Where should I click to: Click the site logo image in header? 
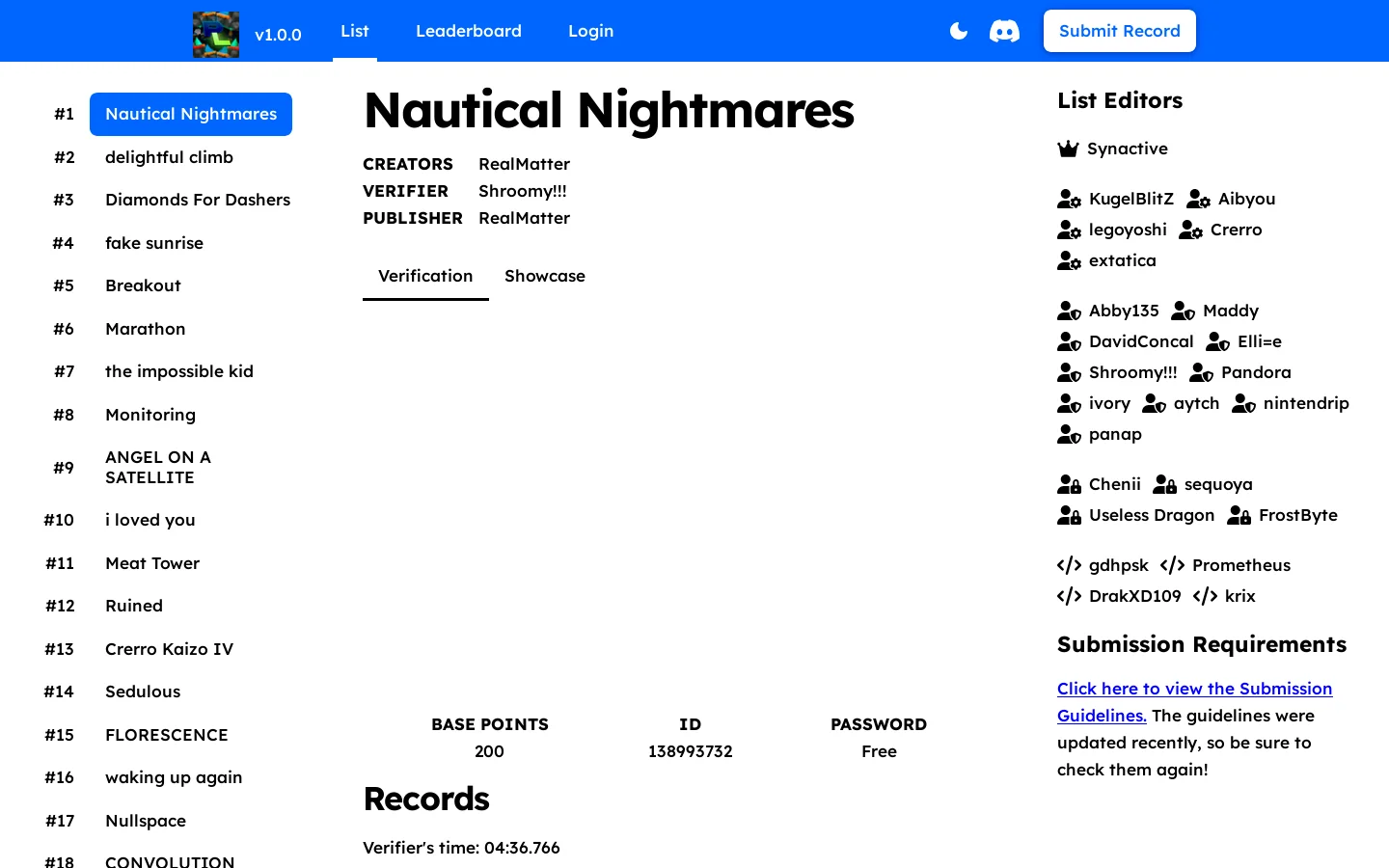tap(216, 35)
